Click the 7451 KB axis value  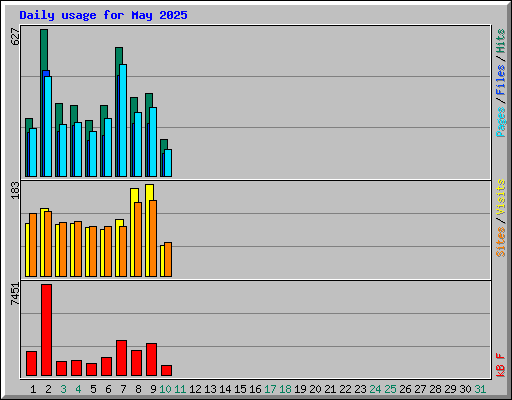click(x=15, y=294)
